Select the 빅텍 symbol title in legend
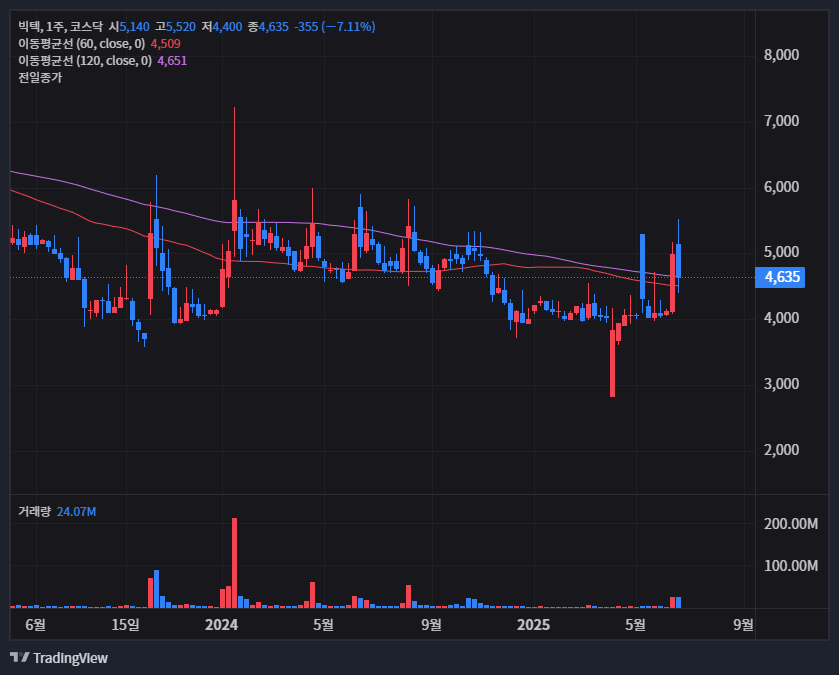 [x=30, y=26]
